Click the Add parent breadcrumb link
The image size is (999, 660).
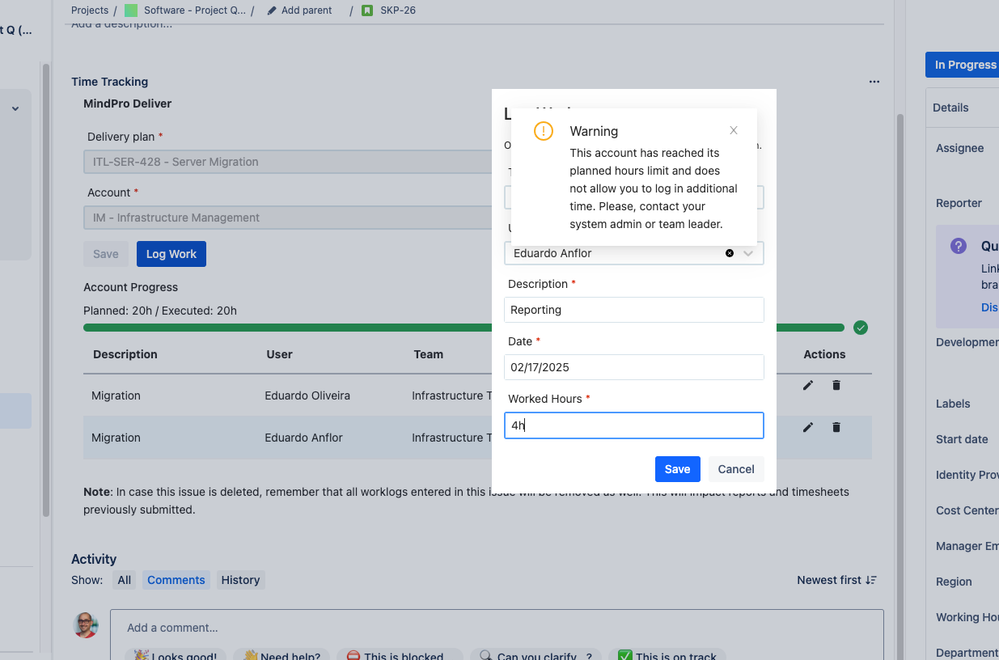(306, 10)
